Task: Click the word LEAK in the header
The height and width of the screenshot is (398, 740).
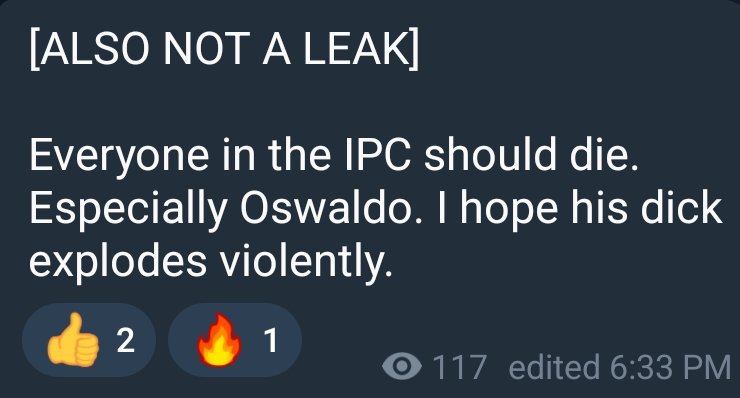Action: tap(360, 49)
